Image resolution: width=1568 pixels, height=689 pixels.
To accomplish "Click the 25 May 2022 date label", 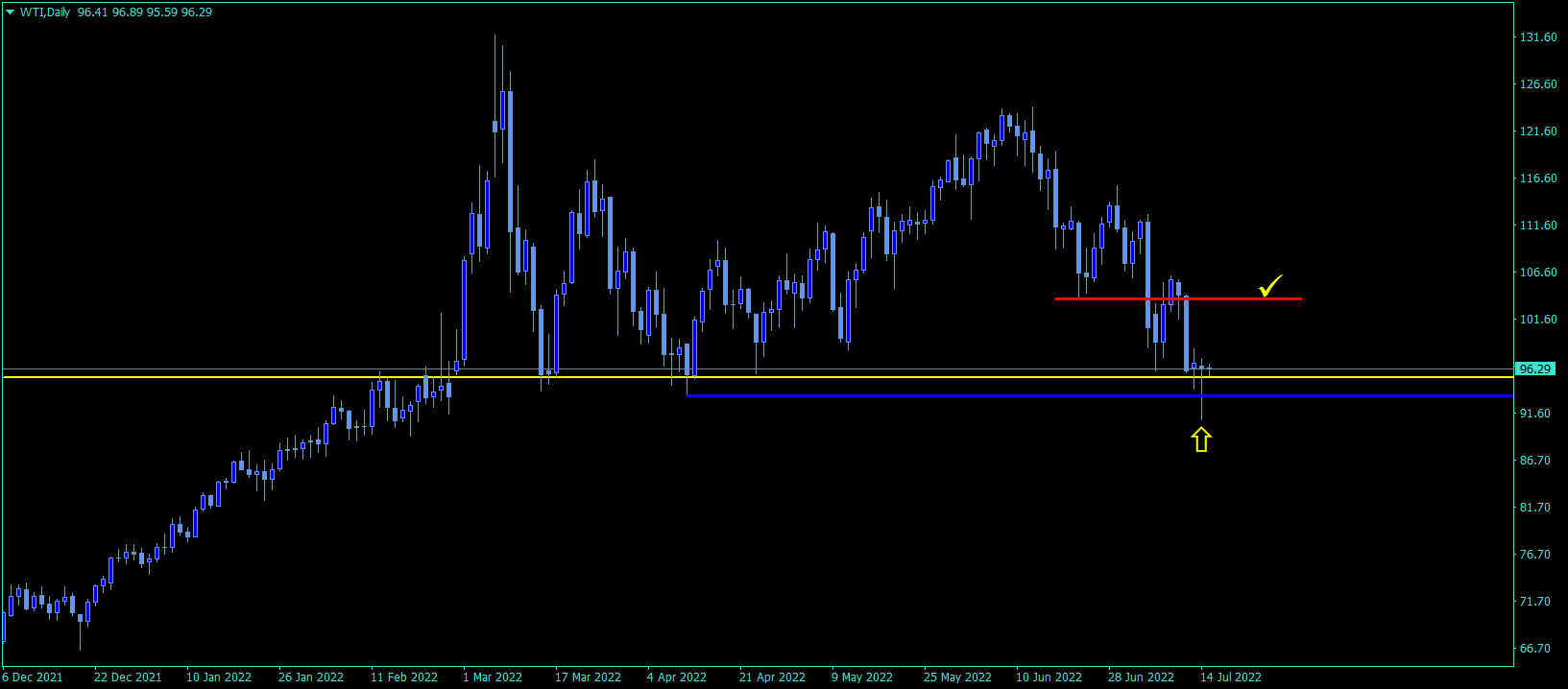I will click(958, 677).
